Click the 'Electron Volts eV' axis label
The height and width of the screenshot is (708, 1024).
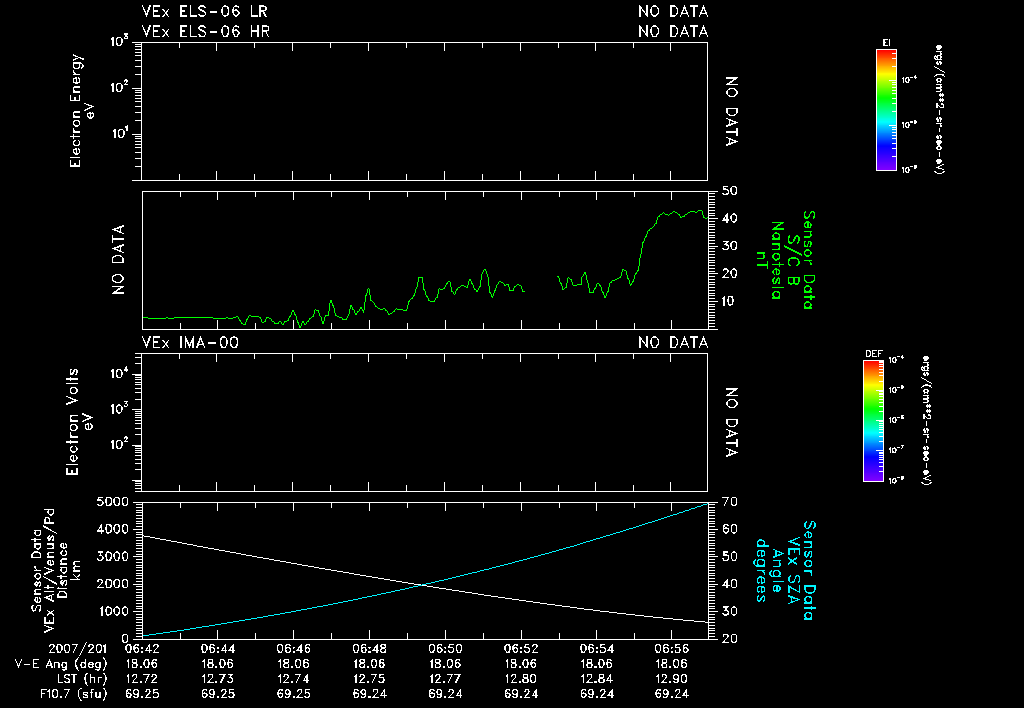pyautogui.click(x=80, y=422)
